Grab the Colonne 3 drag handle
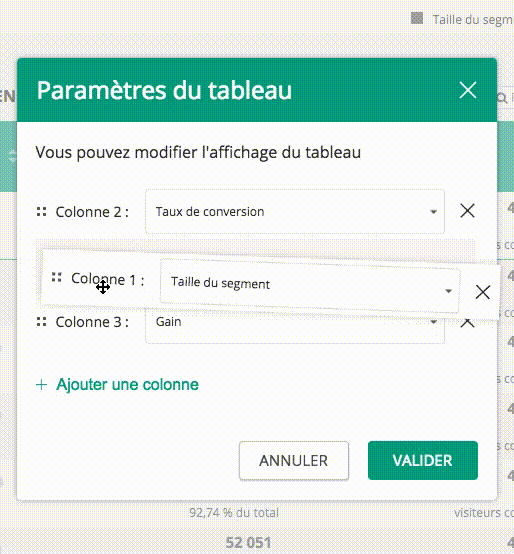Screen dimensions: 514x554 [42, 322]
